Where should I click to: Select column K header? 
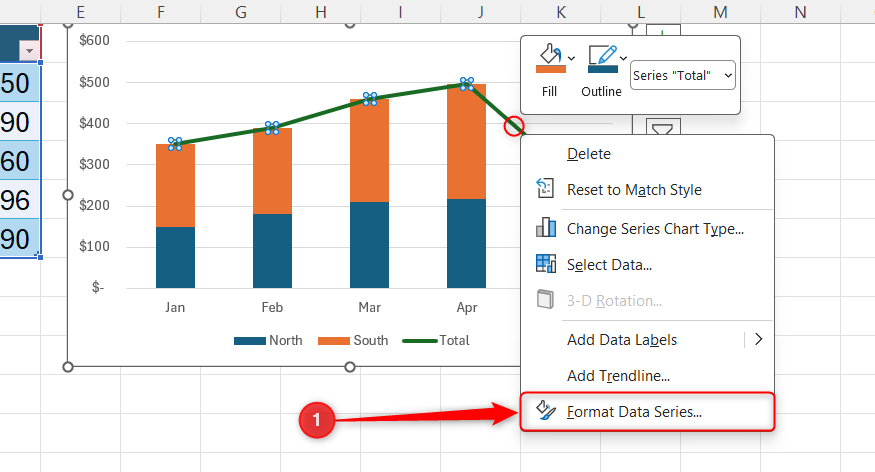[561, 12]
